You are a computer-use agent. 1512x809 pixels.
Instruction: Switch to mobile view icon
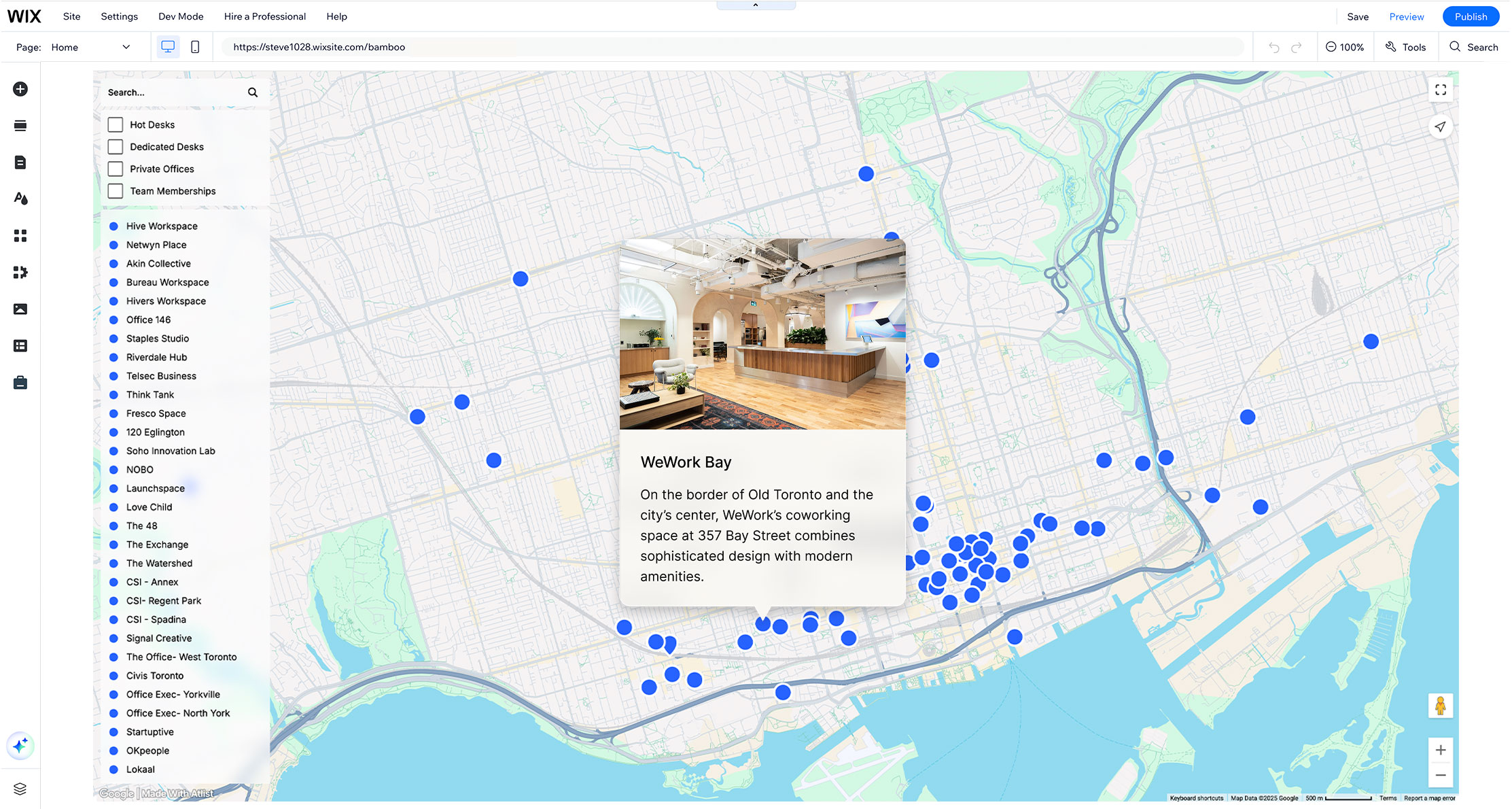click(x=195, y=47)
